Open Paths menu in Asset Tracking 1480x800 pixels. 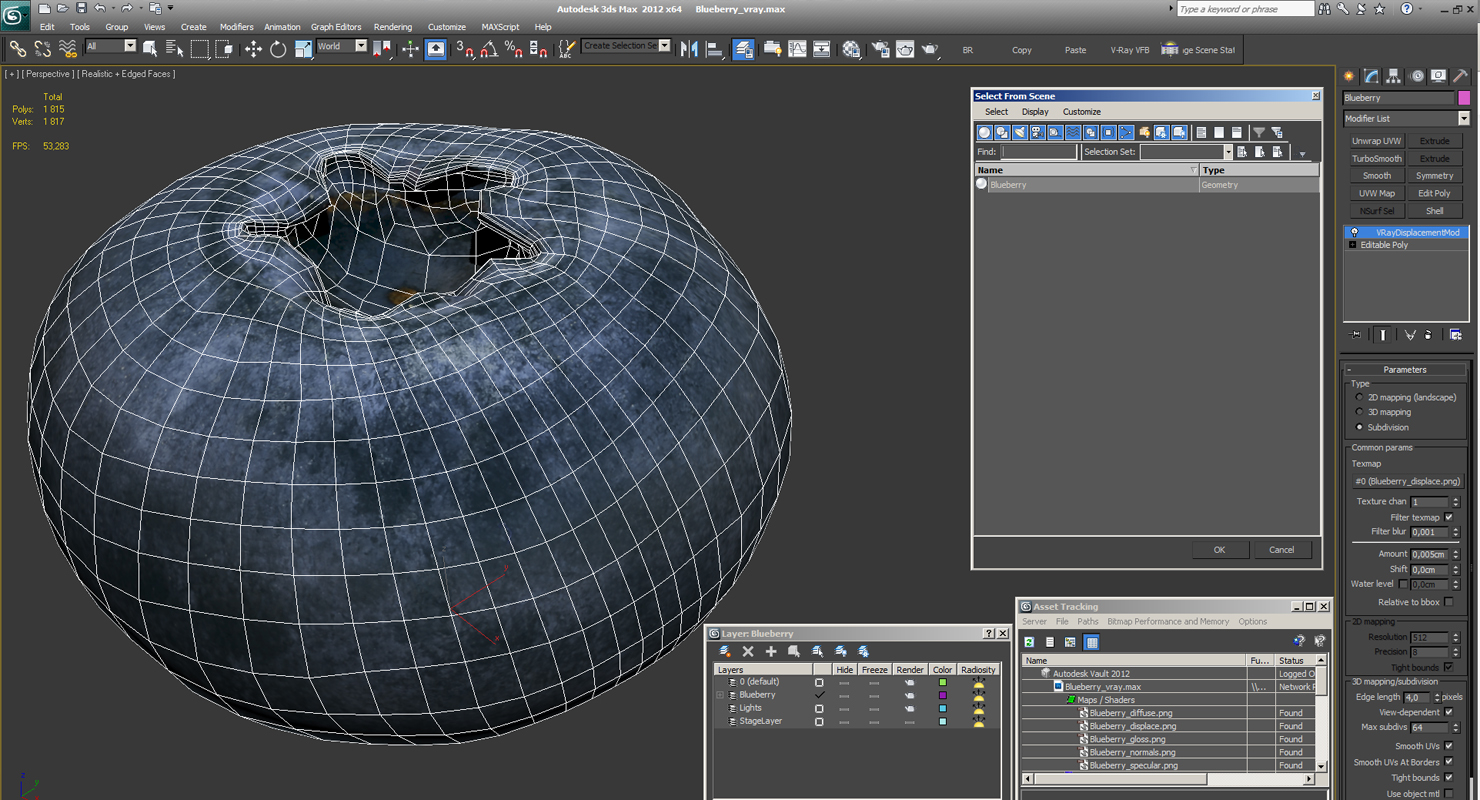[1088, 622]
